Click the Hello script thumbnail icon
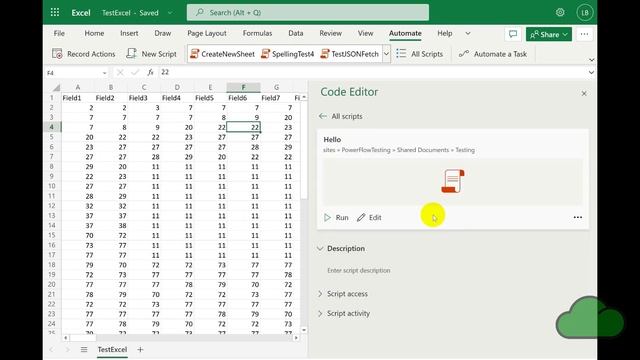This screenshot has height=360, width=640. pos(453,181)
